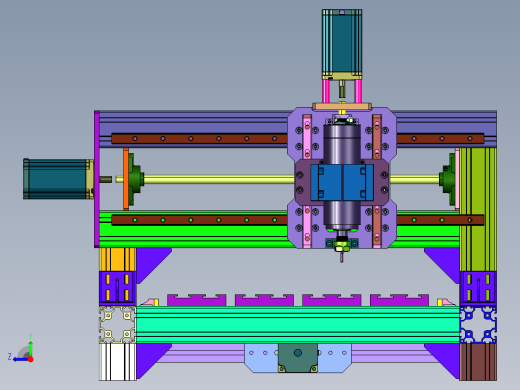Select the brown extrusion leg at bottom right
Image resolution: width=520 pixels, height=390 pixels.
tap(478, 362)
